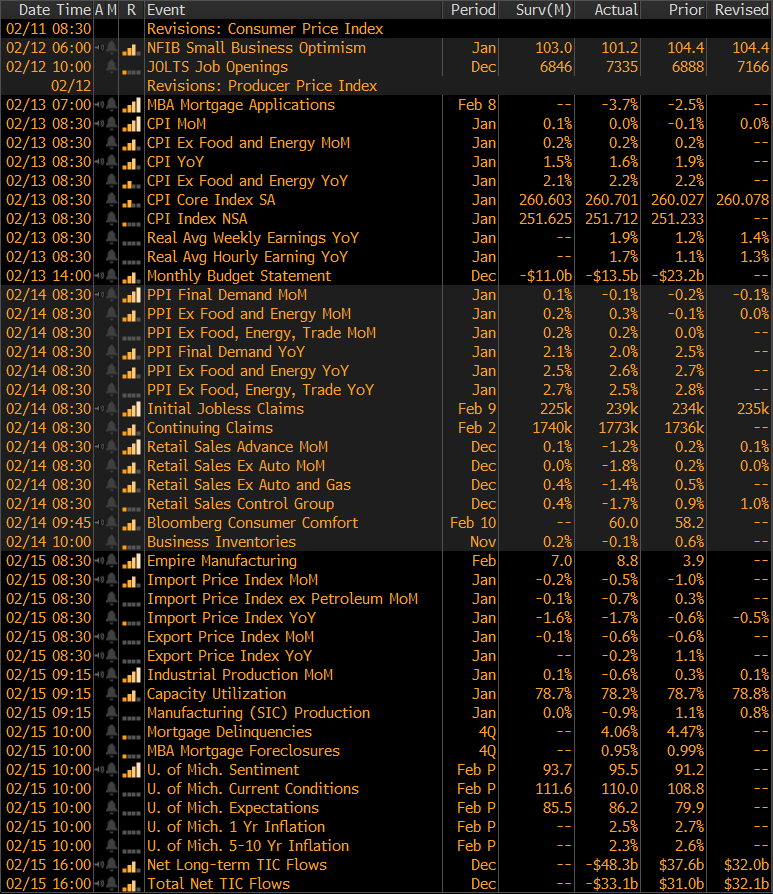The image size is (773, 894).
Task: Click the alert bell for JOLTS Job Openings
Action: coord(110,67)
